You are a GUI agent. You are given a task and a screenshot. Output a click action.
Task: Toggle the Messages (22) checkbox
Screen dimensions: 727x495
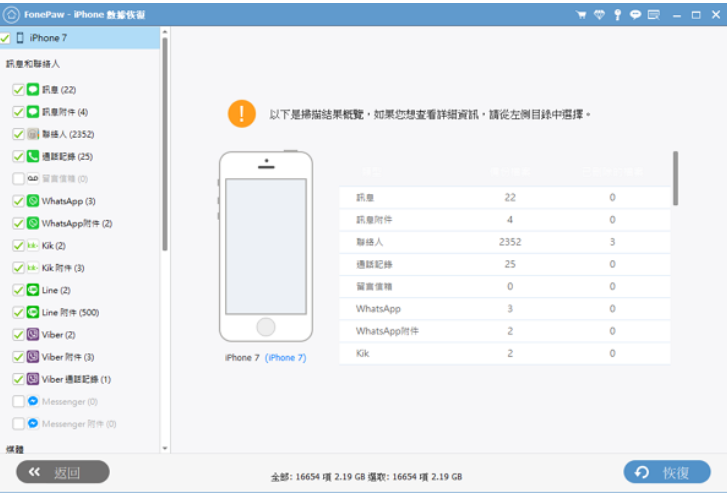pyautogui.click(x=18, y=89)
